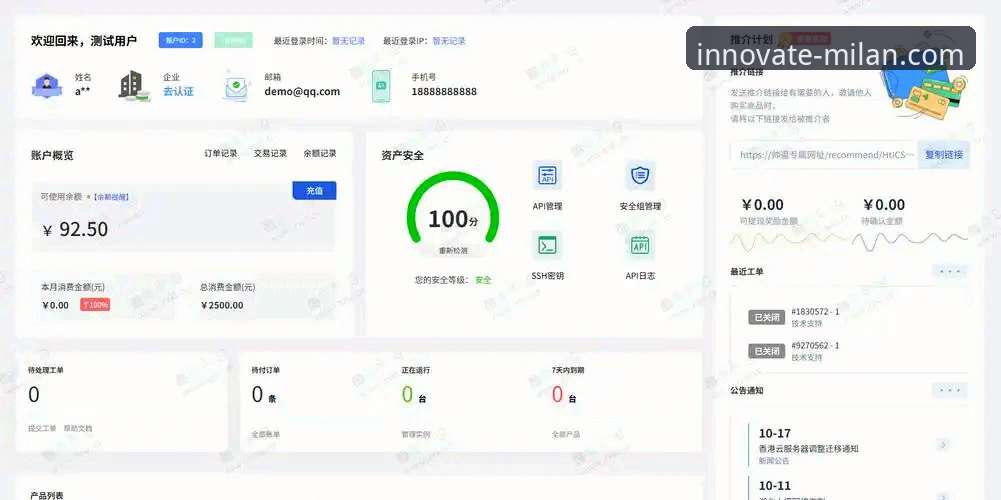Viewport: 1001px width, 500px height.
Task: Click 已关闭 badge of ticket #1830572
Action: tap(767, 317)
